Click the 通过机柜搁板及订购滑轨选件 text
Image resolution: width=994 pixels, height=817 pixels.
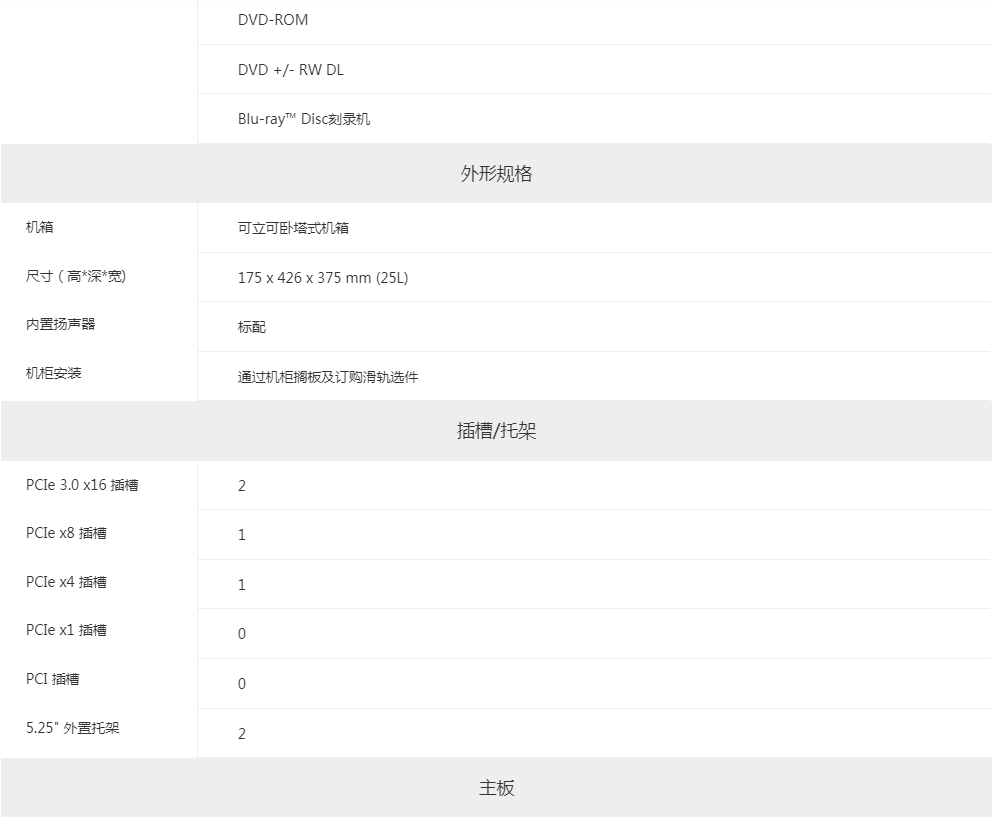328,377
